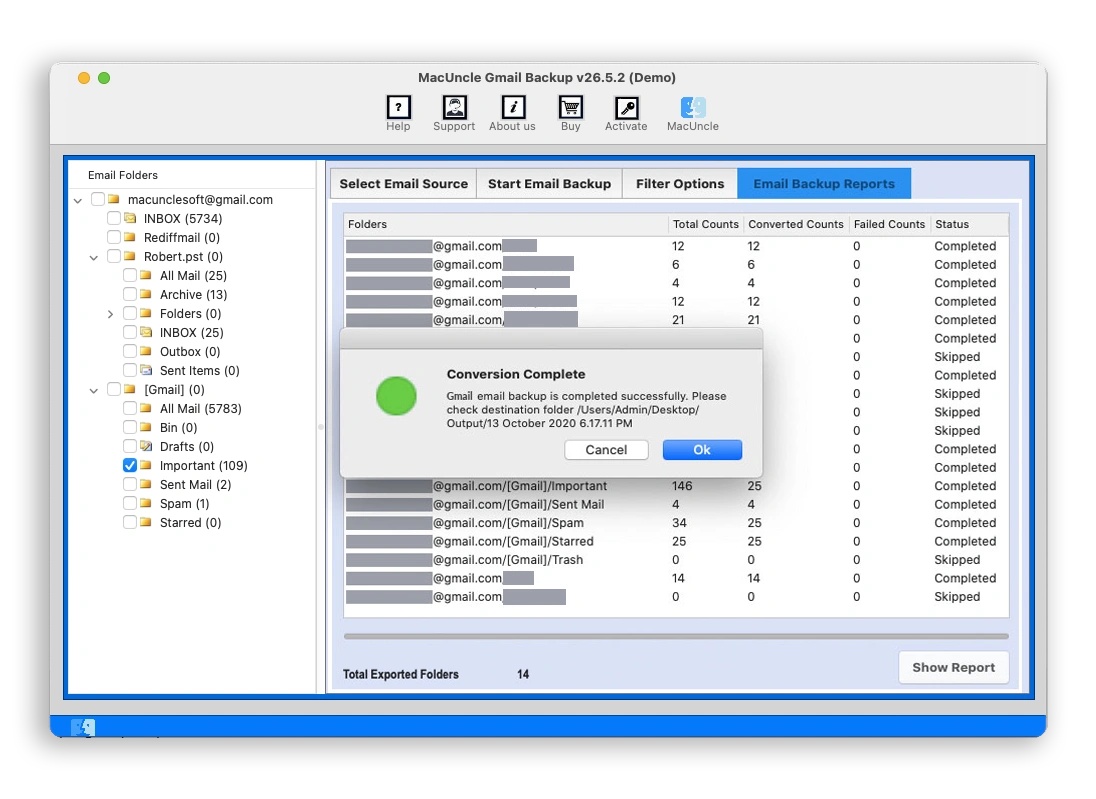Click the Finder icon in bottom bar
Screen dimensions: 1096x799
(x=83, y=727)
